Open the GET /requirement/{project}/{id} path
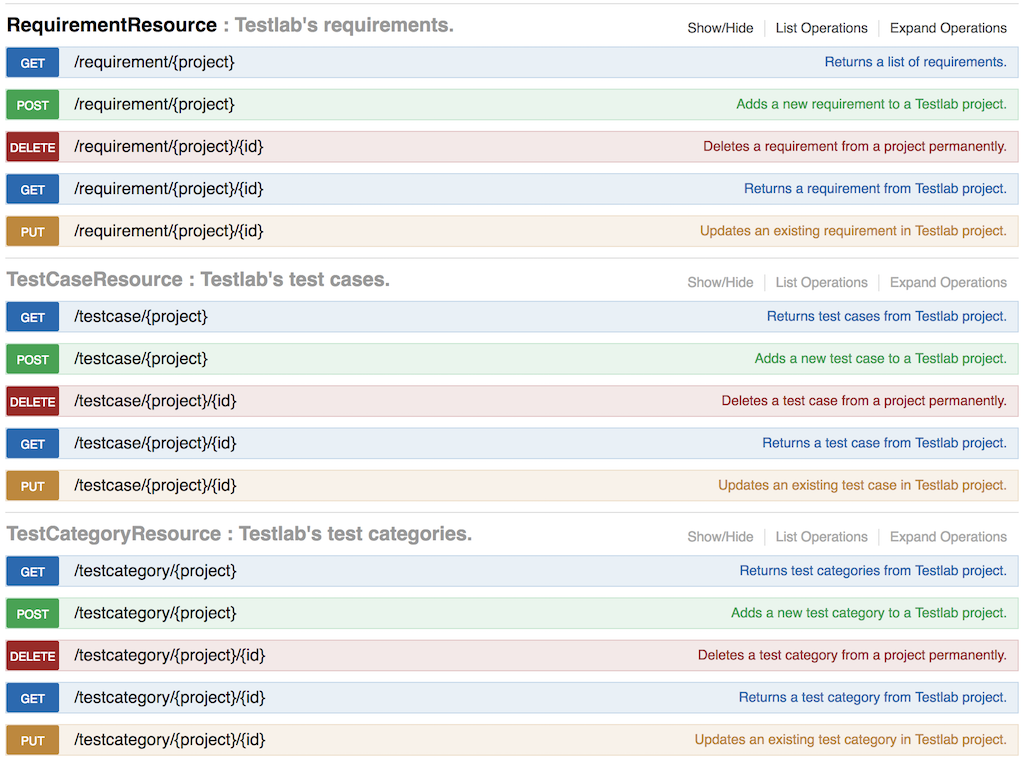 tap(168, 189)
